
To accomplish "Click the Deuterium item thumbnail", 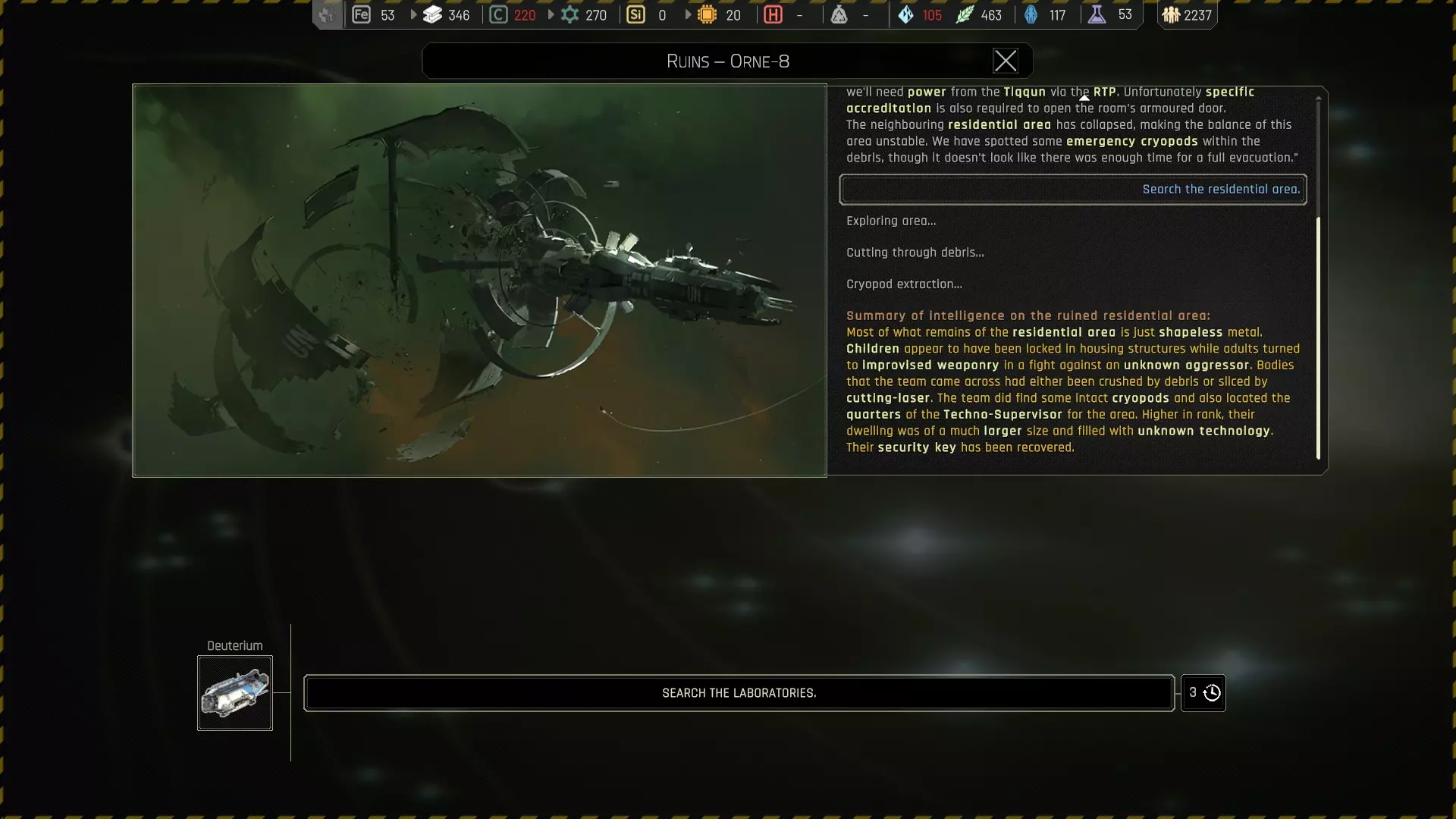I will (235, 693).
